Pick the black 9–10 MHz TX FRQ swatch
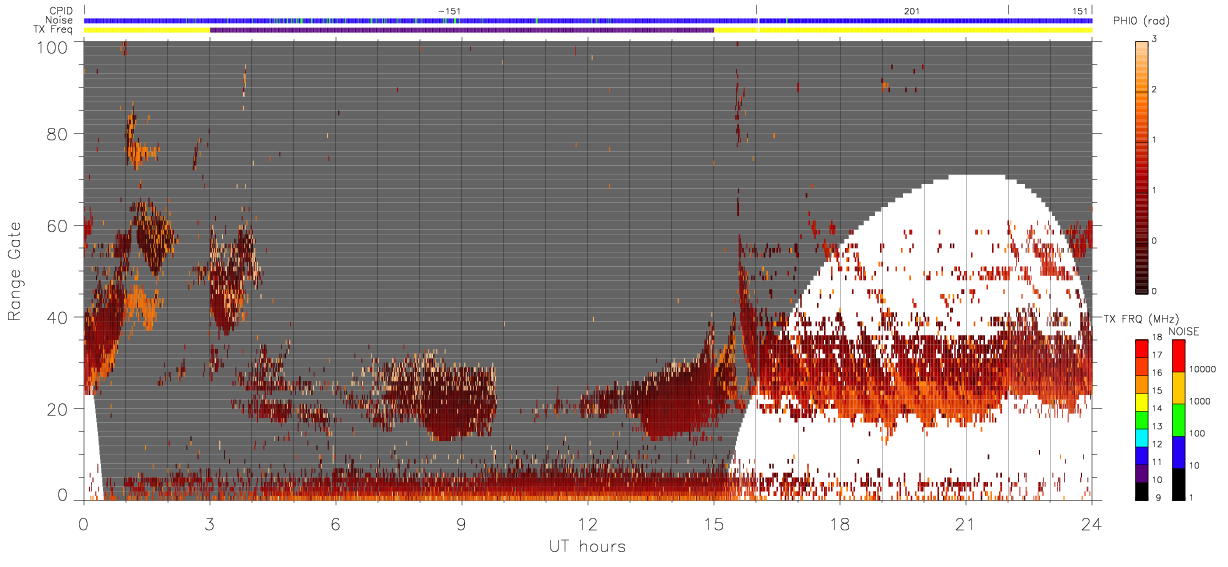Image resolution: width=1228 pixels, height=567 pixels. click(1142, 491)
